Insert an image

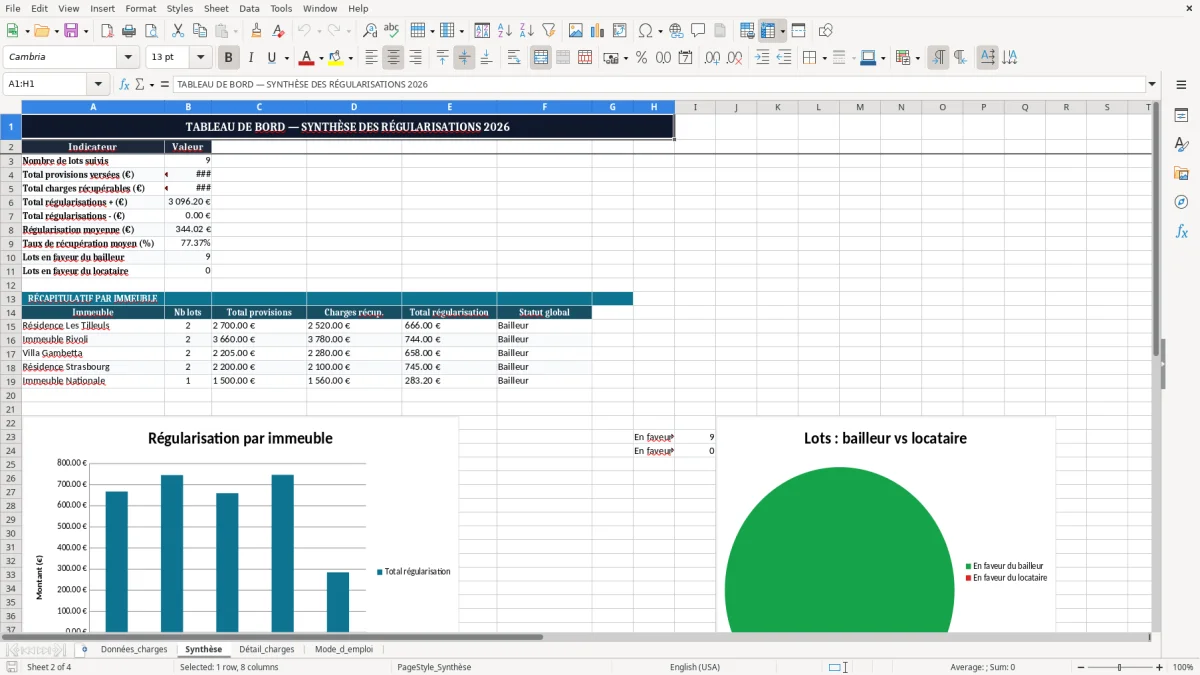point(575,31)
